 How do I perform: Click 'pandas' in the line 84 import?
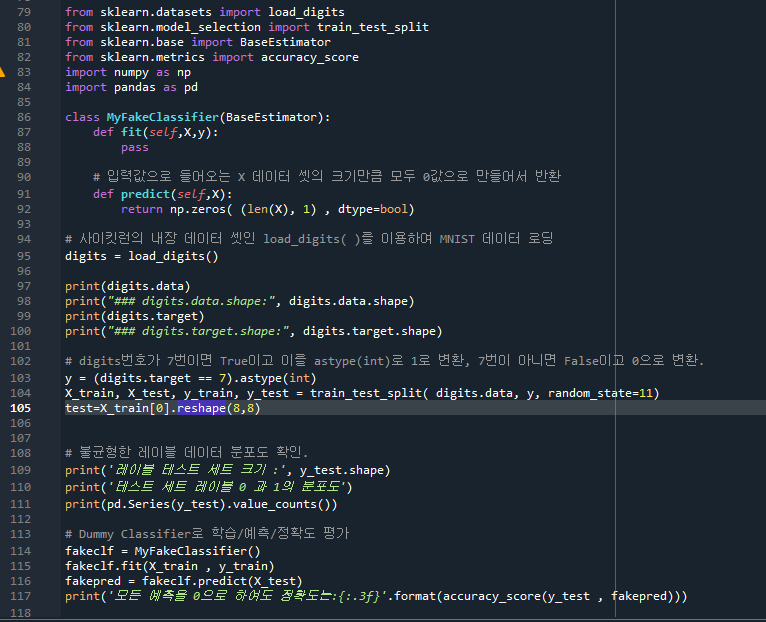tap(135, 87)
